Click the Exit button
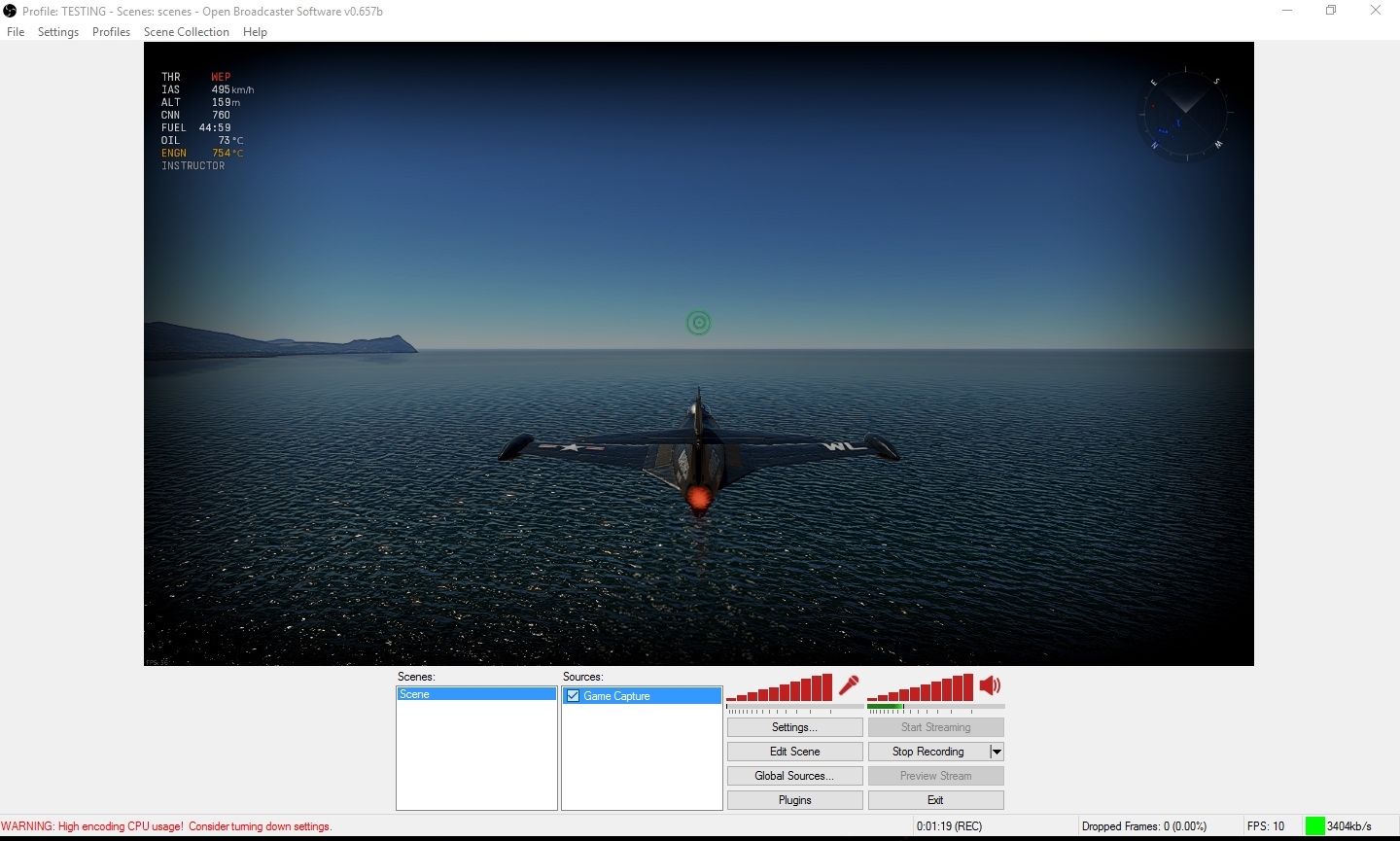The image size is (1400, 841). [x=935, y=800]
